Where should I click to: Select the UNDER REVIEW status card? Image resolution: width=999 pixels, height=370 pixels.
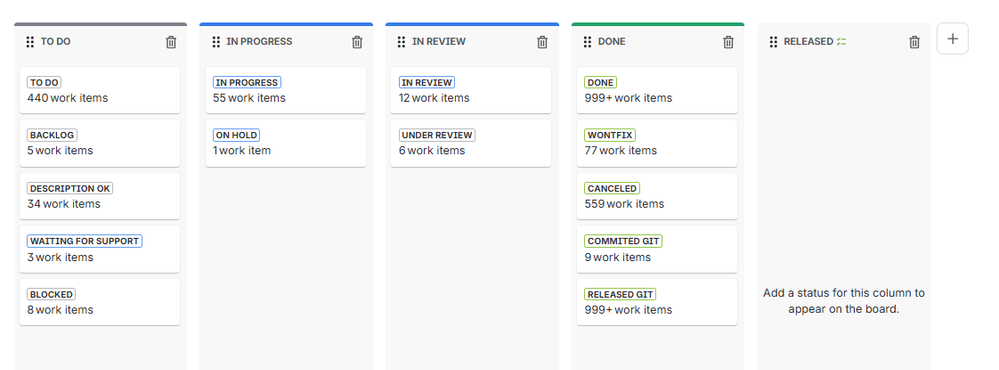tap(471, 143)
